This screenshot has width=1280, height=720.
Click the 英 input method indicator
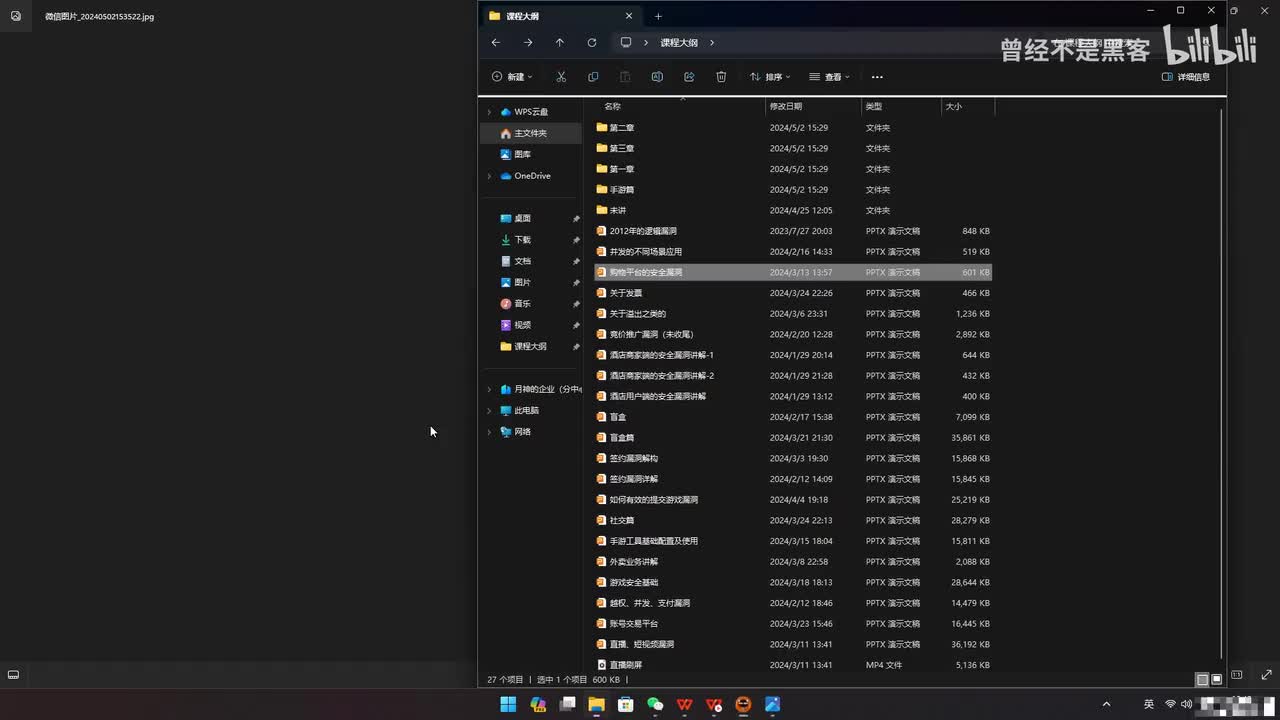pos(1149,704)
